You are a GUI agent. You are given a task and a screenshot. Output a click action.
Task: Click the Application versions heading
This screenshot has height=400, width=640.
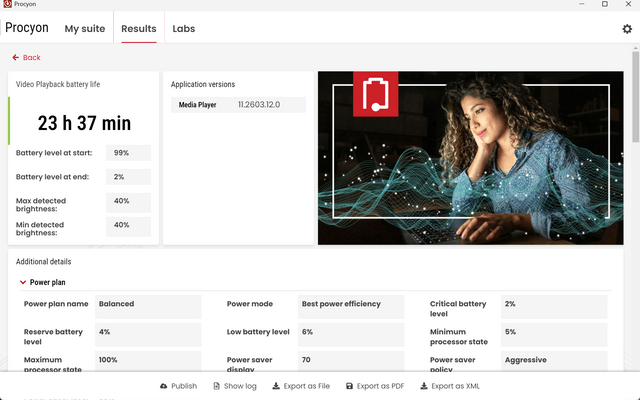[203, 84]
